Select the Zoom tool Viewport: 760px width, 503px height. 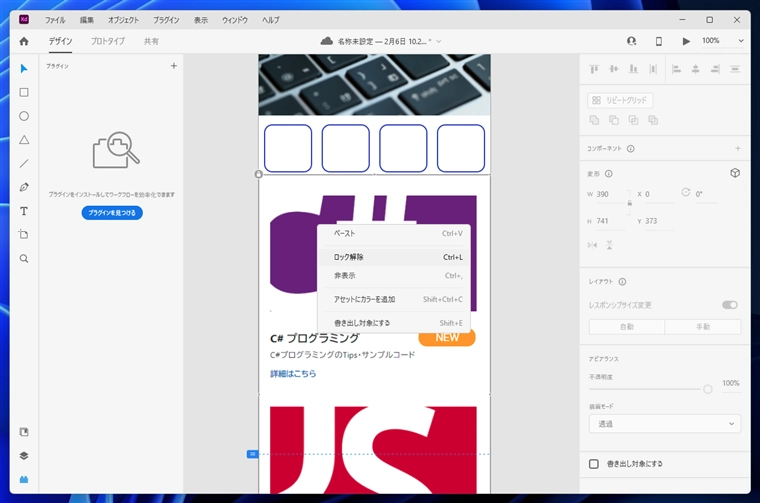click(24, 259)
